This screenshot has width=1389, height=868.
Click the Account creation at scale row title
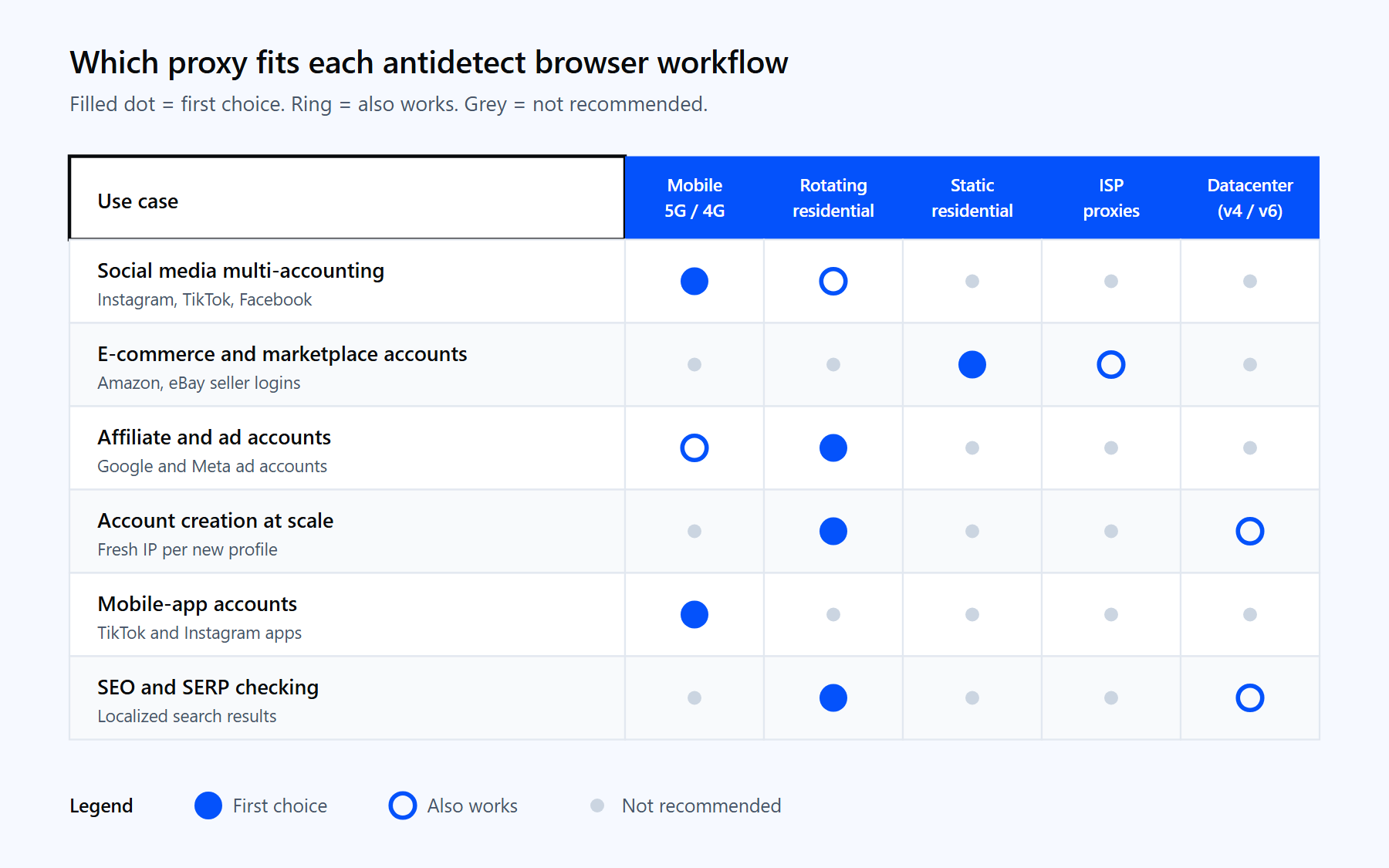(215, 521)
